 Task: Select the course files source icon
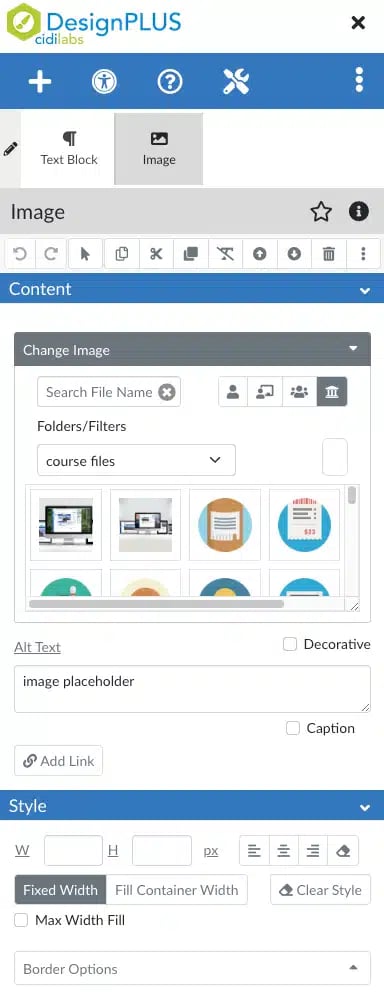[265, 392]
